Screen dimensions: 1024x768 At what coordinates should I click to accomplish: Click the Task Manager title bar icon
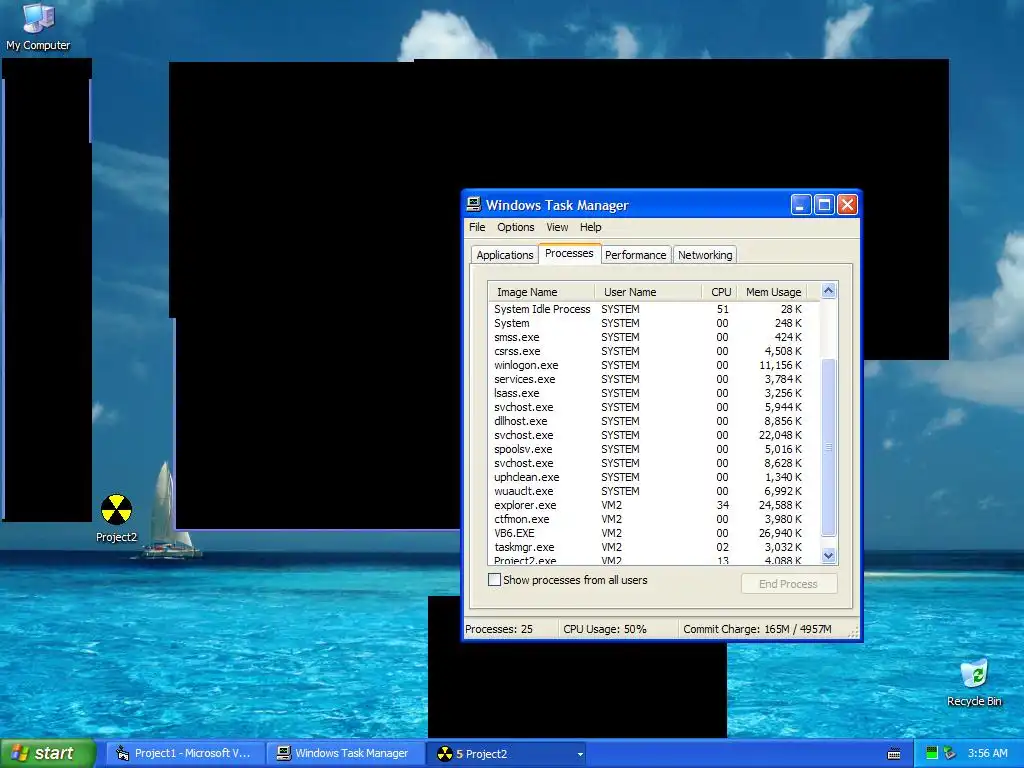click(x=474, y=204)
